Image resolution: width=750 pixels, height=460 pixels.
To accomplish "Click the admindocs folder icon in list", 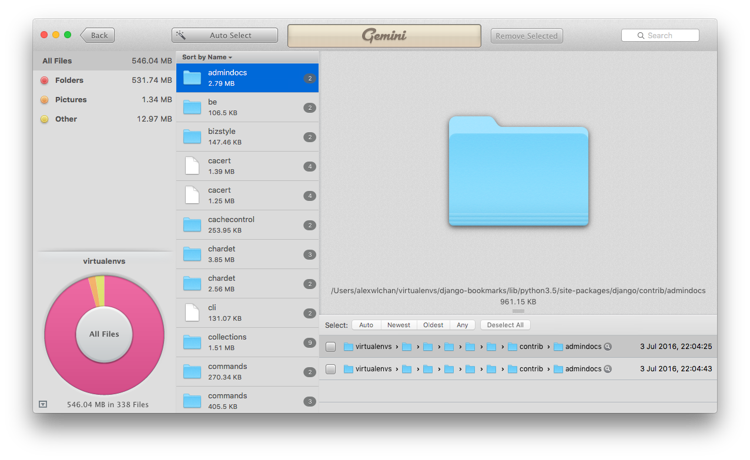I will [x=192, y=78].
